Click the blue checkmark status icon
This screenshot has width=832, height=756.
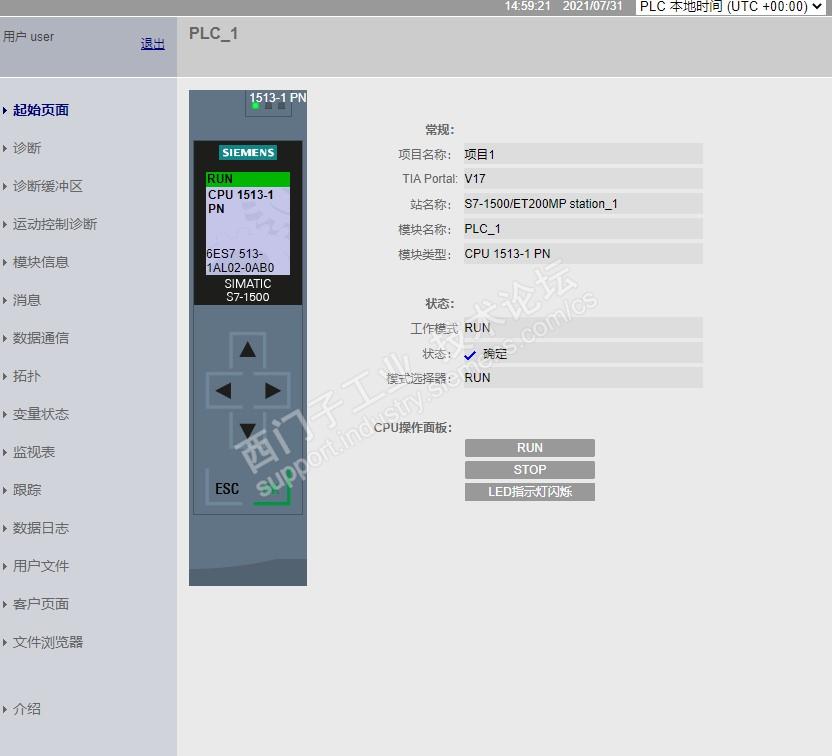coord(470,355)
